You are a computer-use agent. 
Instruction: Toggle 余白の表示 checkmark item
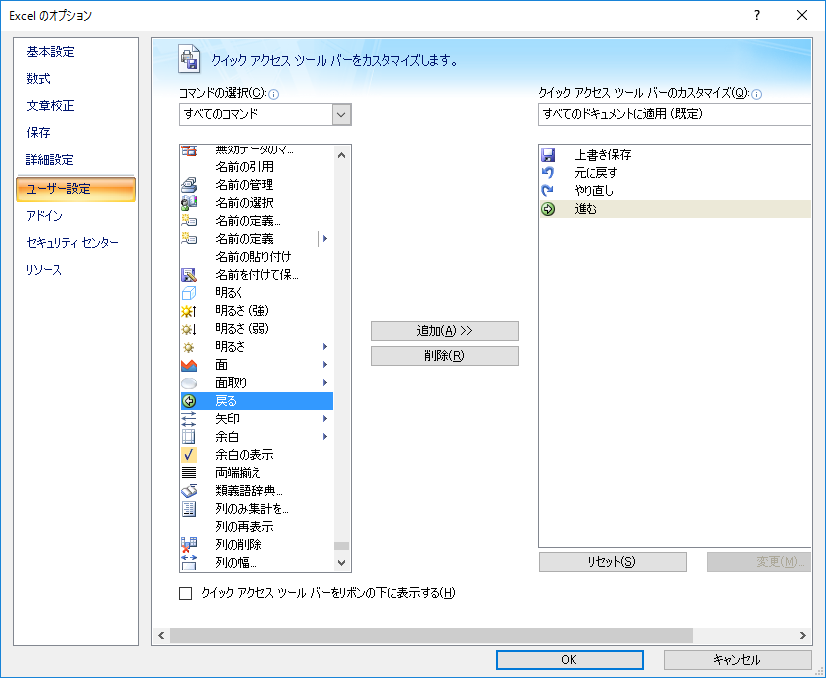point(257,455)
